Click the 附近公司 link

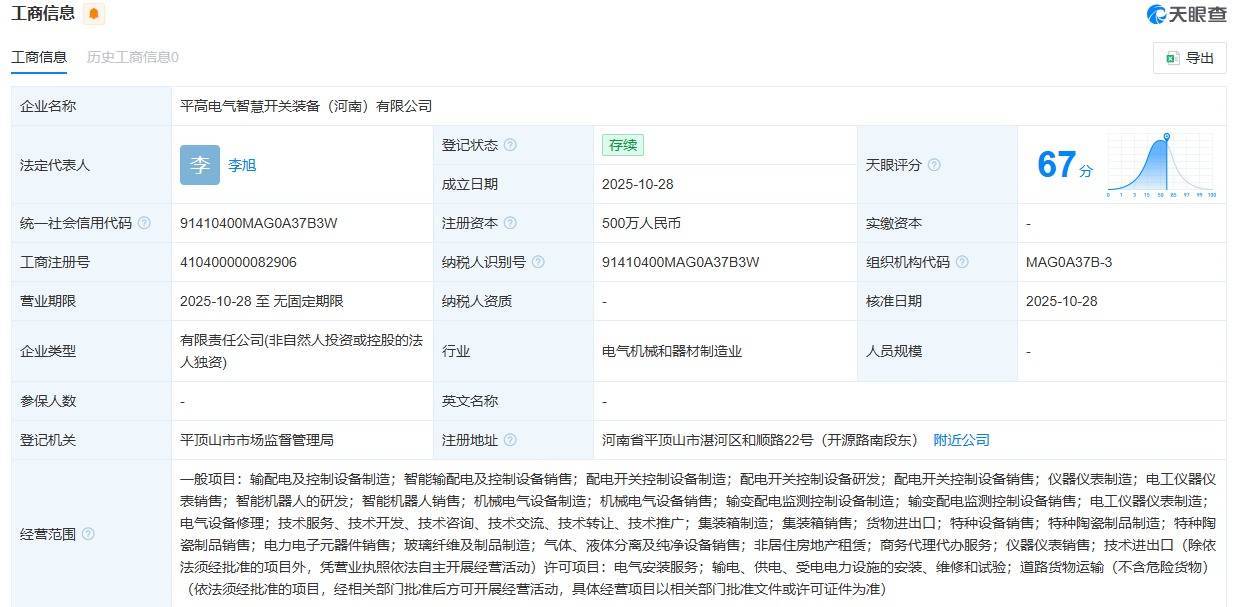pos(961,440)
